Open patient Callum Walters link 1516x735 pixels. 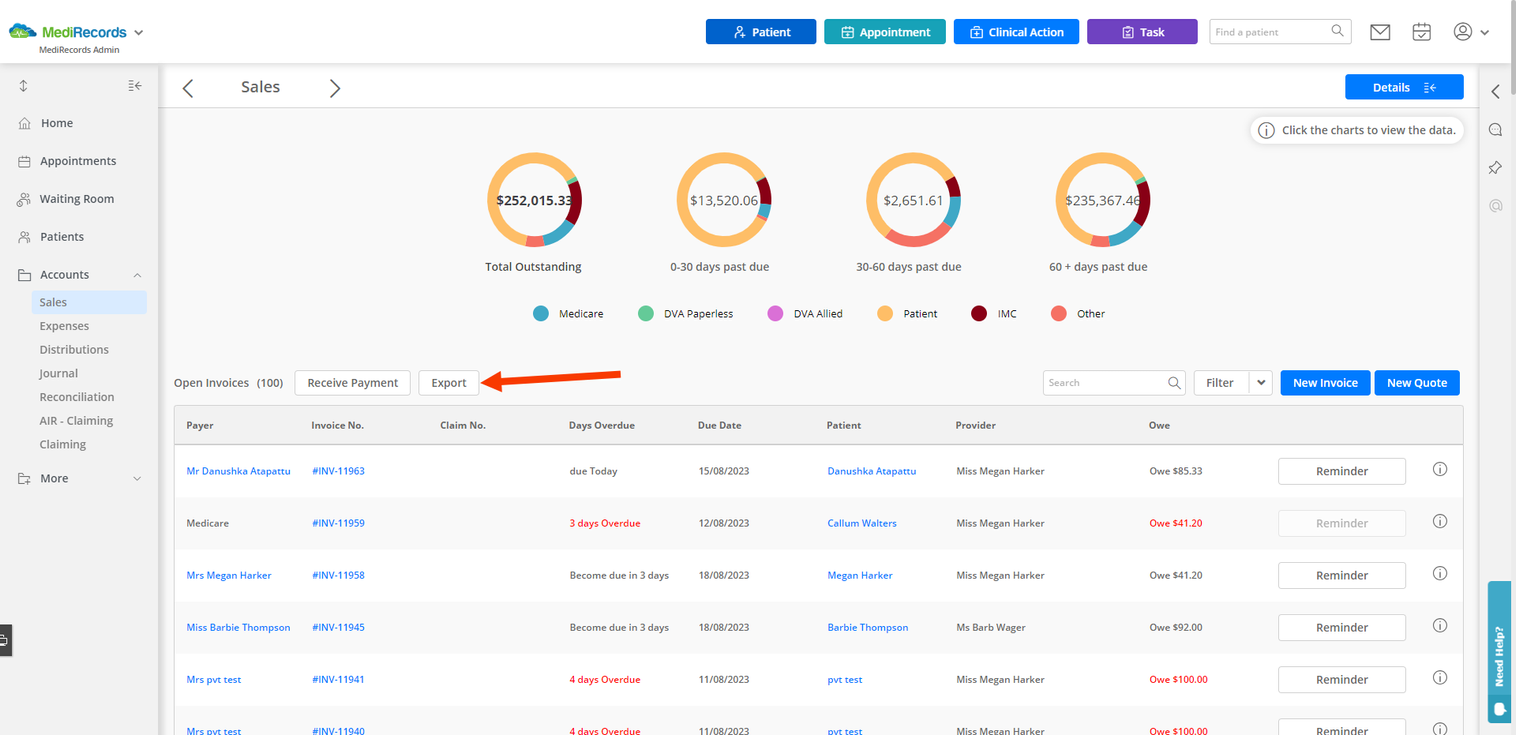[x=862, y=523]
